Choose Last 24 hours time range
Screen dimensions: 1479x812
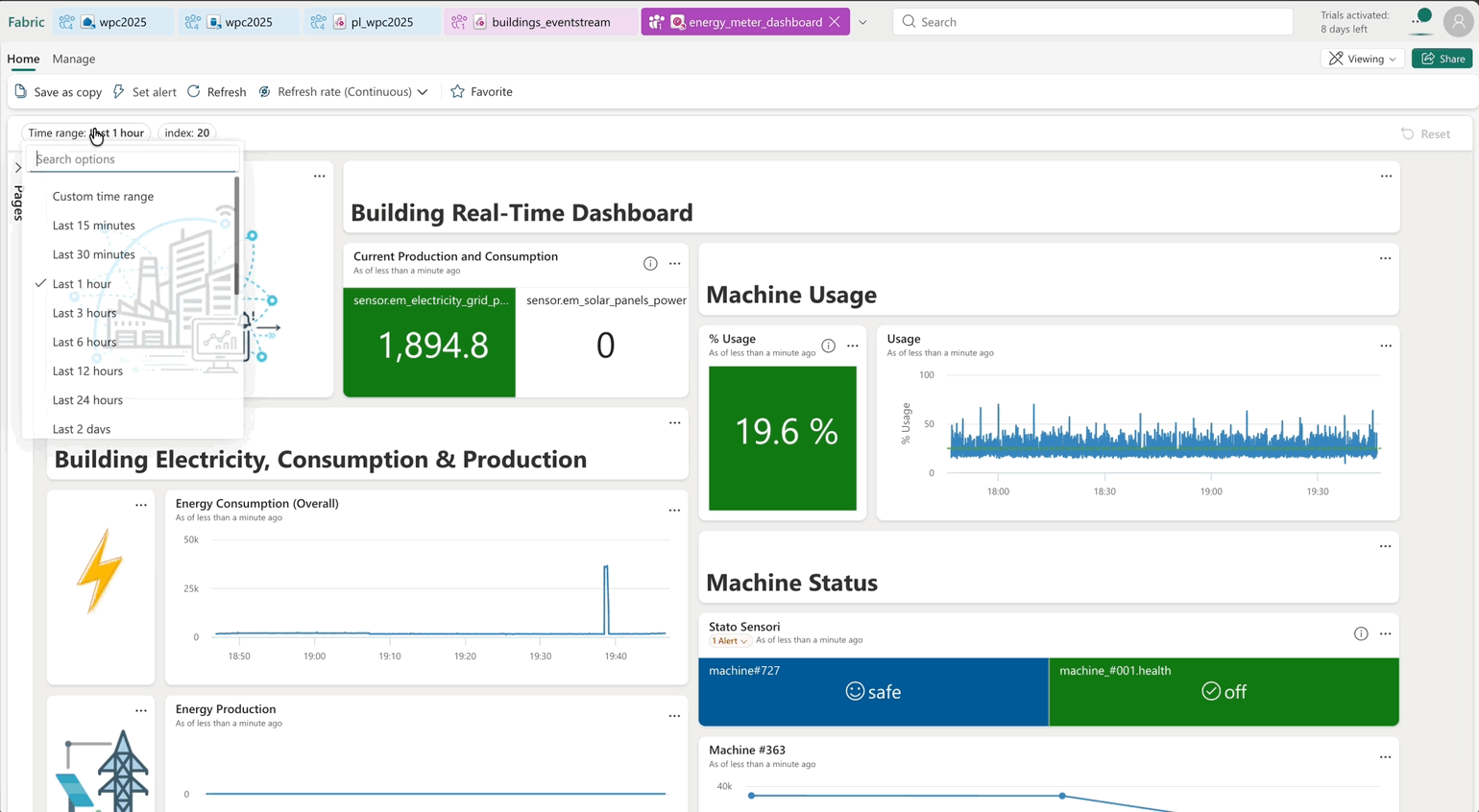tap(87, 400)
